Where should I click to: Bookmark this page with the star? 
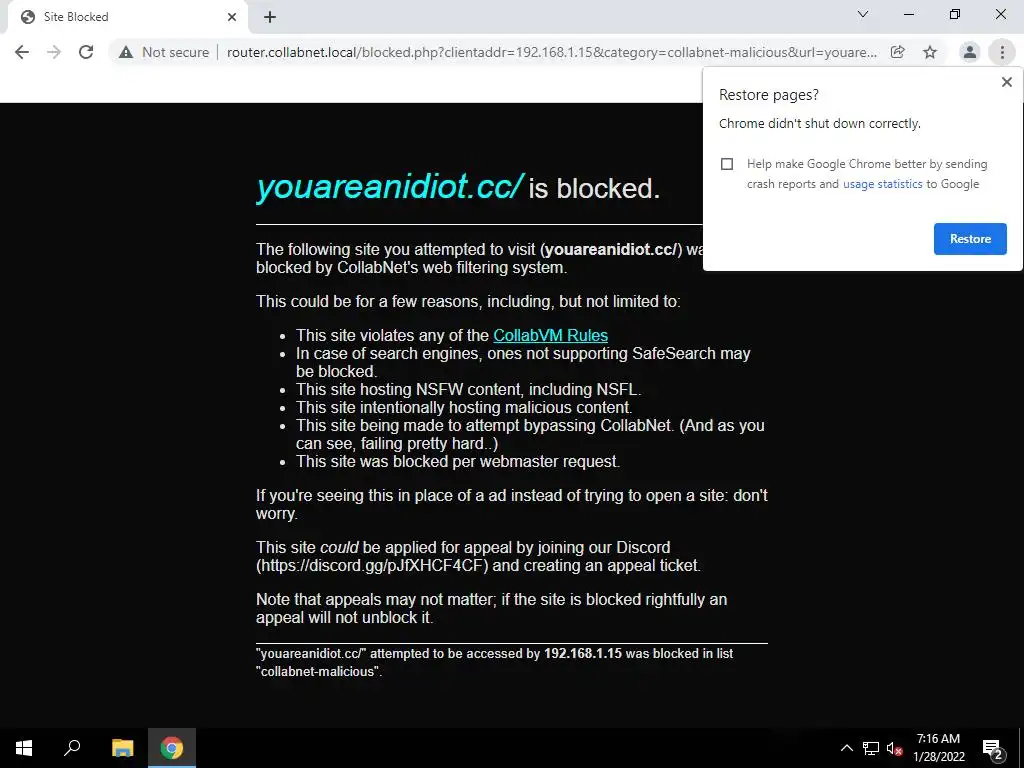point(930,52)
